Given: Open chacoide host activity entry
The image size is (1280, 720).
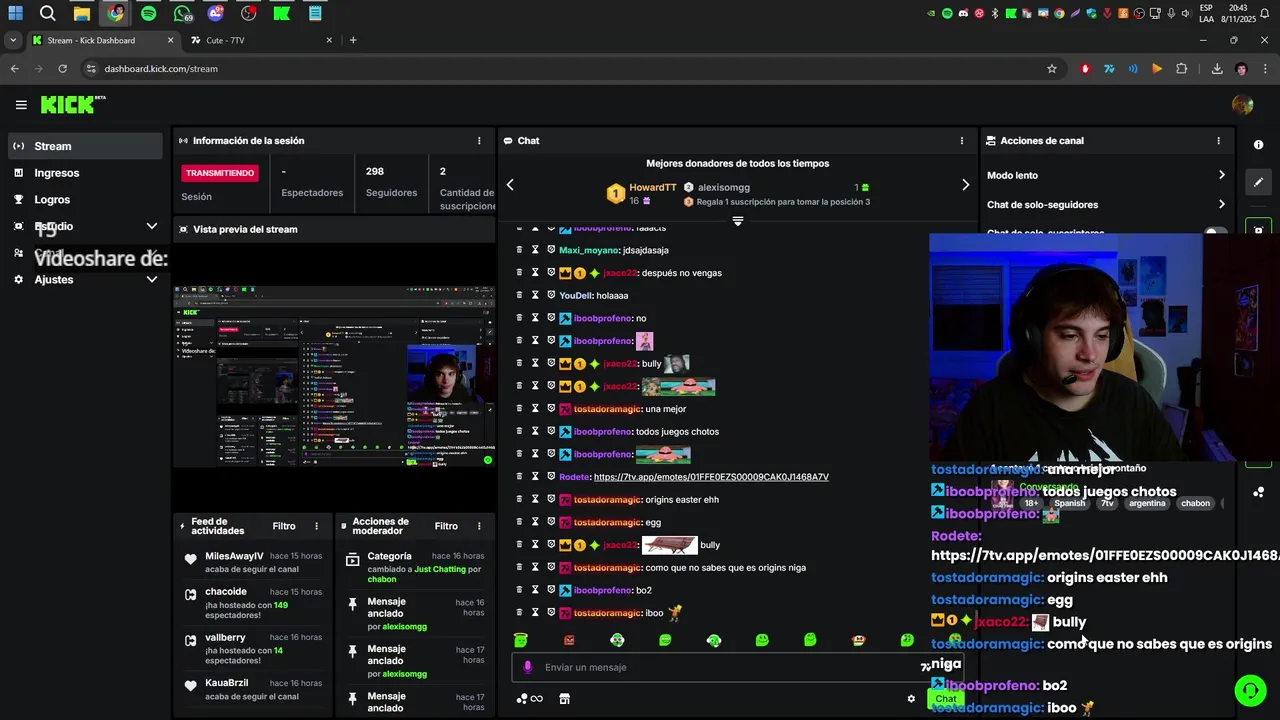Looking at the screenshot, I should (x=254, y=604).
